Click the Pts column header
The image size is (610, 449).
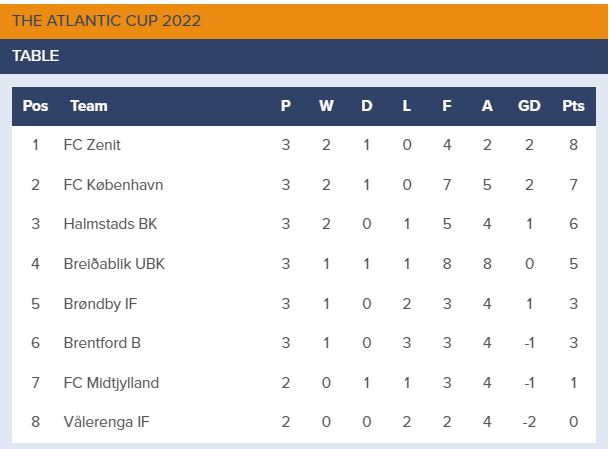click(x=573, y=106)
